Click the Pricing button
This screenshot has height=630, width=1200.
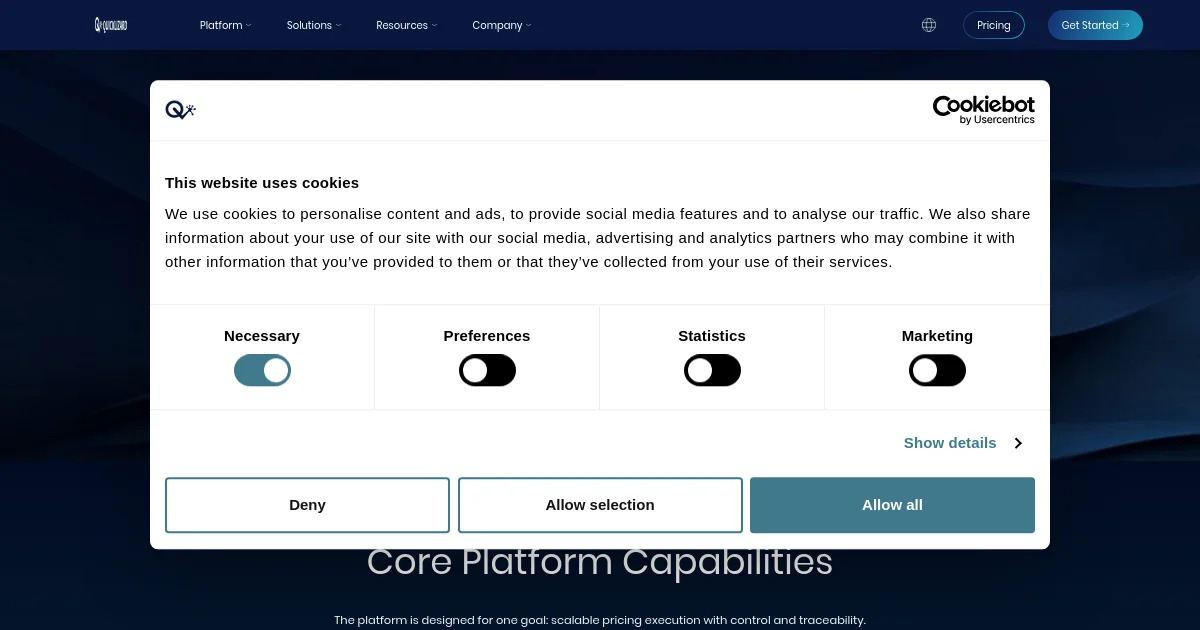994,25
